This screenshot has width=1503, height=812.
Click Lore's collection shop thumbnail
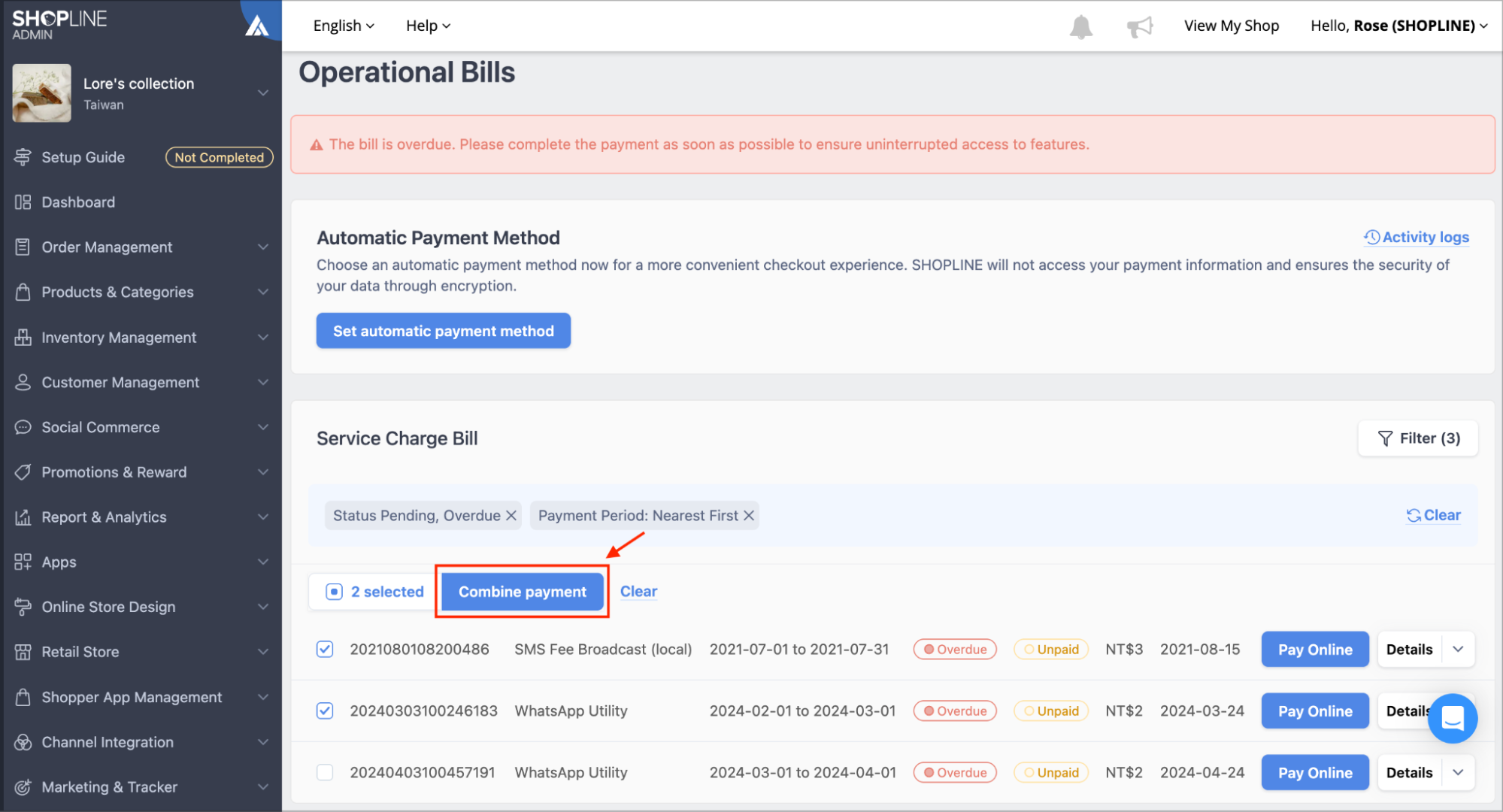(x=42, y=93)
